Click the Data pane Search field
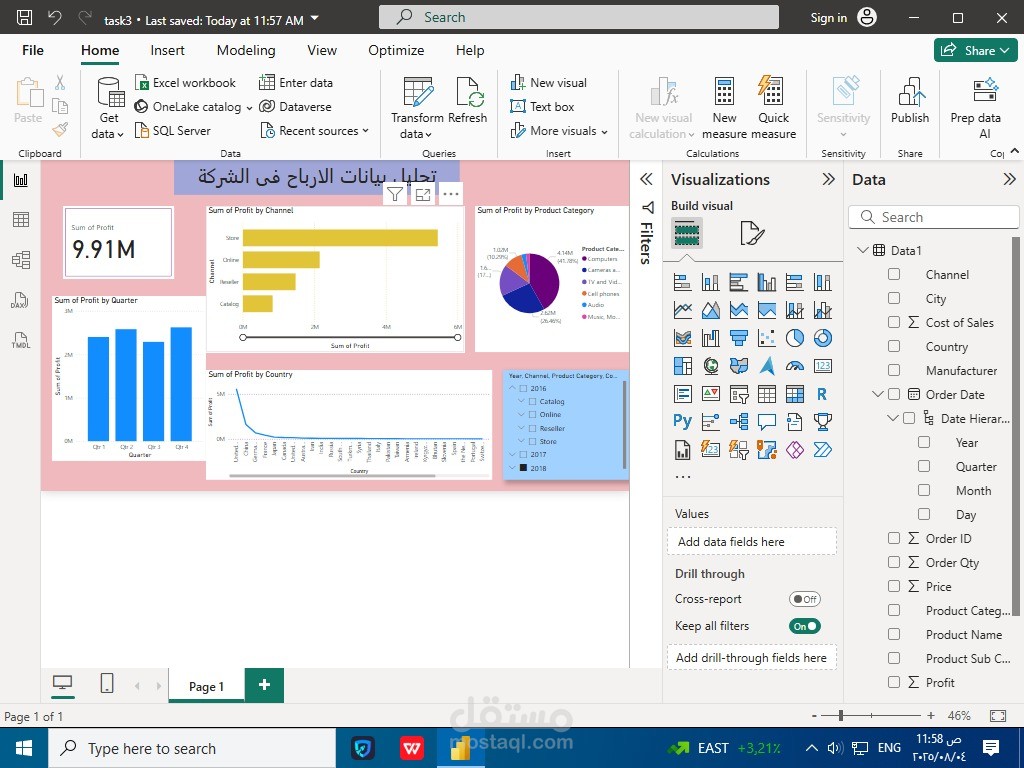Screen dimensions: 1024x768 [934, 217]
